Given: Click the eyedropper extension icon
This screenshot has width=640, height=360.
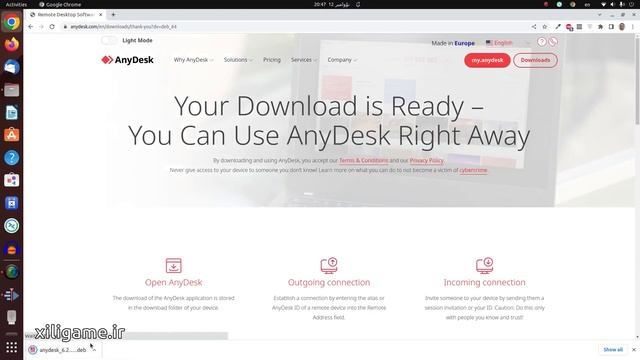Looking at the screenshot, I should (558, 27).
